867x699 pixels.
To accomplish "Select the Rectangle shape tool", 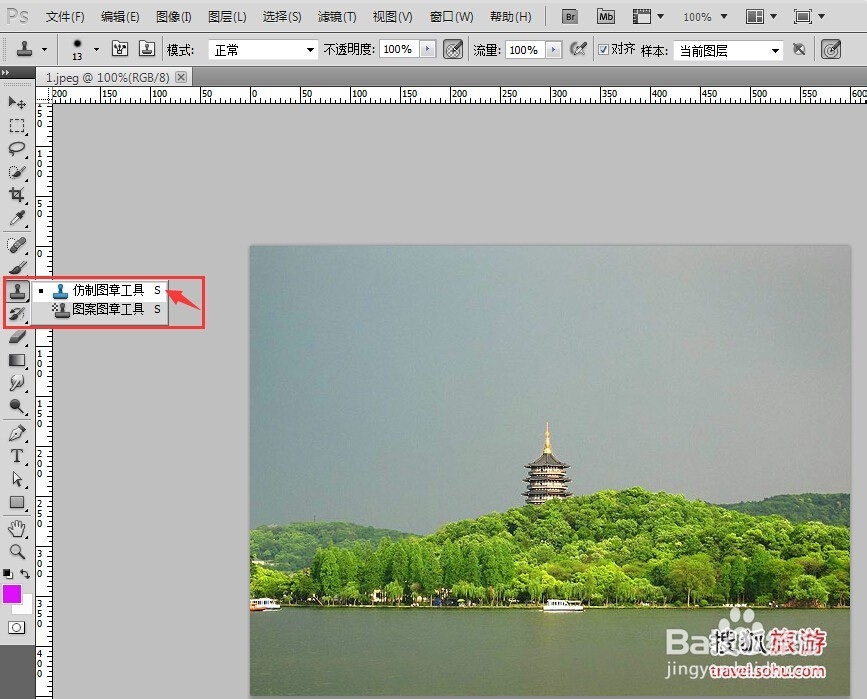I will 17,502.
